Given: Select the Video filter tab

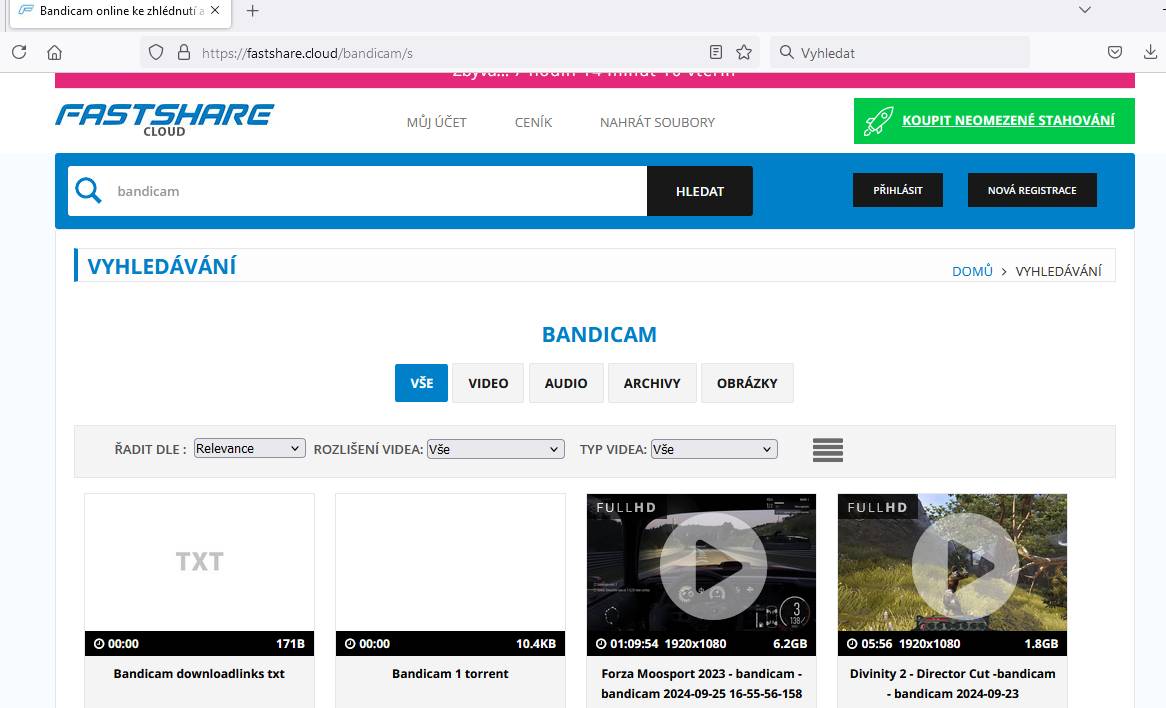Looking at the screenshot, I should (x=488, y=383).
